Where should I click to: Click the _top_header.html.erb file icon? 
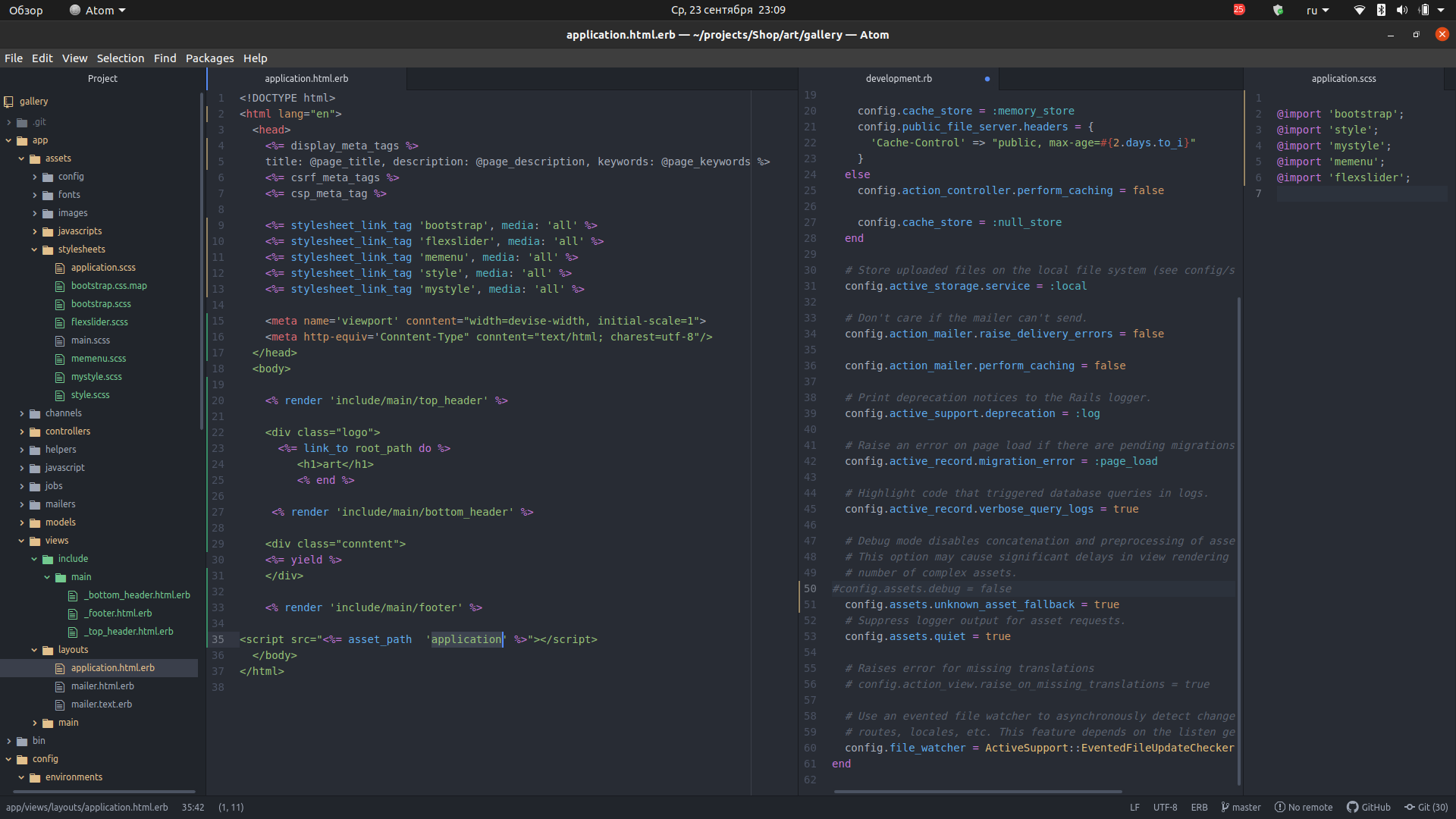[74, 632]
